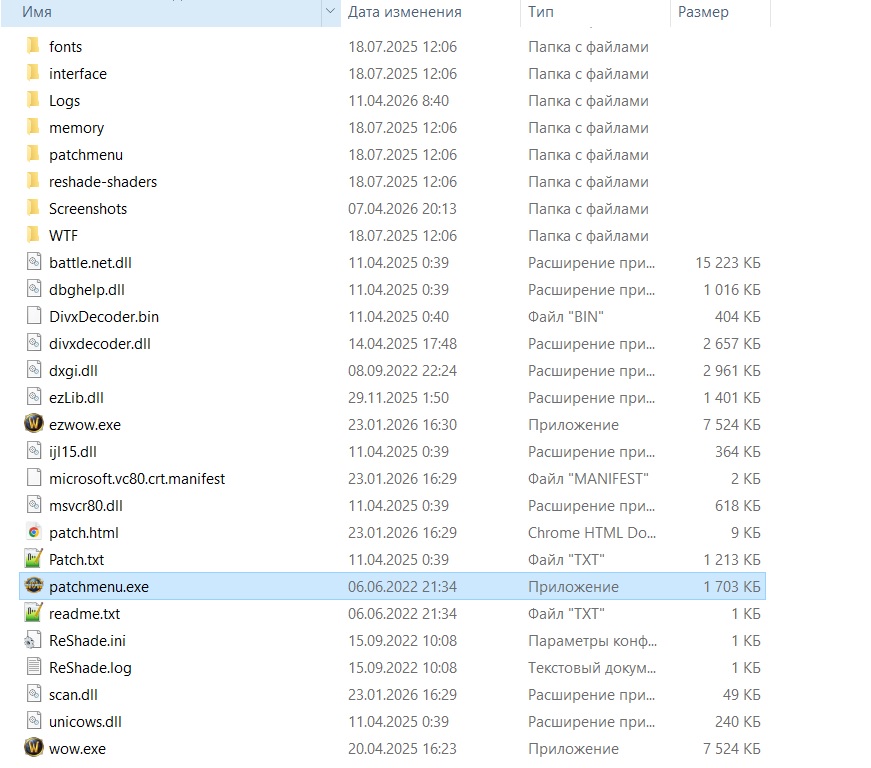
Task: Click the readme.txt file icon
Action: point(33,613)
